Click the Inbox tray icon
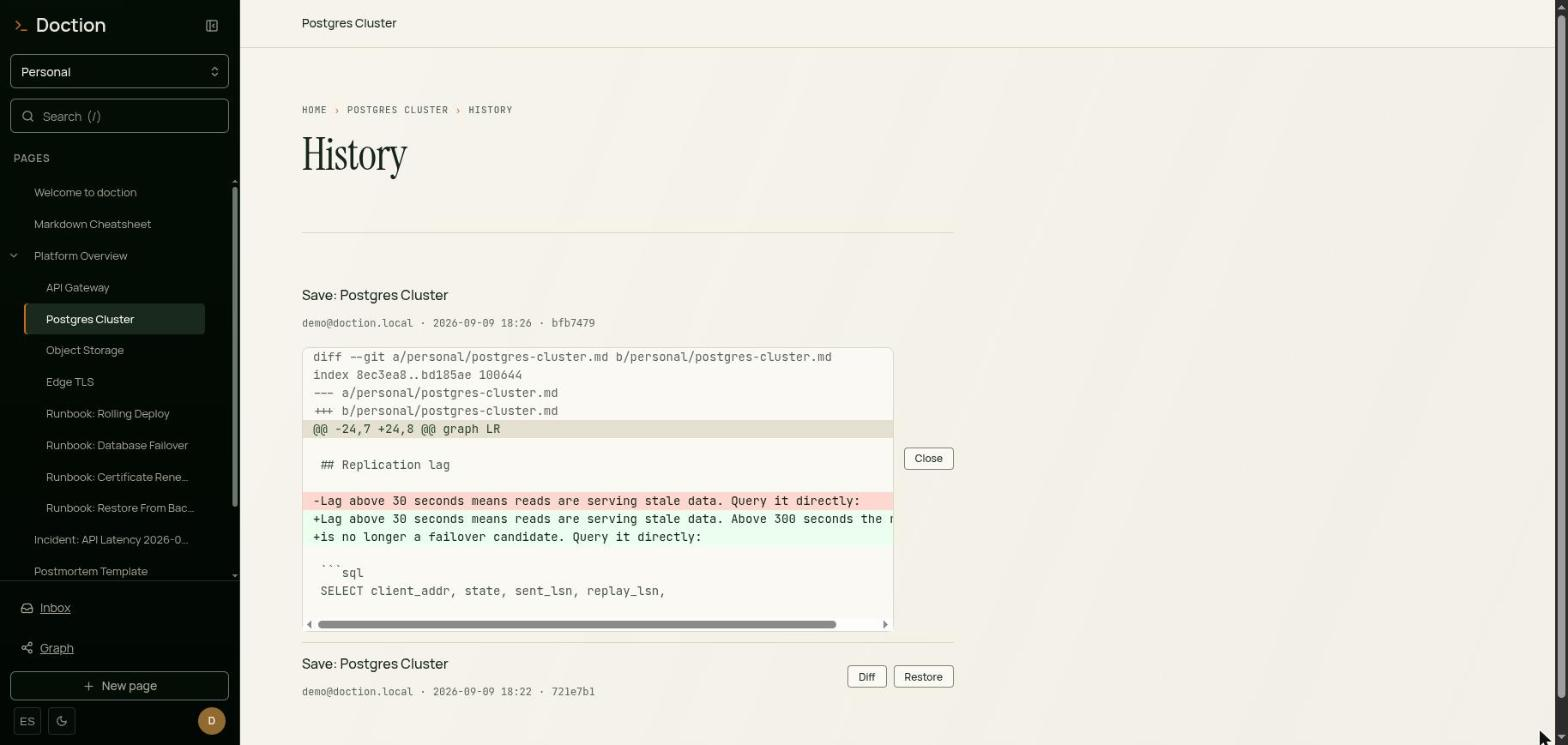 pyautogui.click(x=27, y=608)
